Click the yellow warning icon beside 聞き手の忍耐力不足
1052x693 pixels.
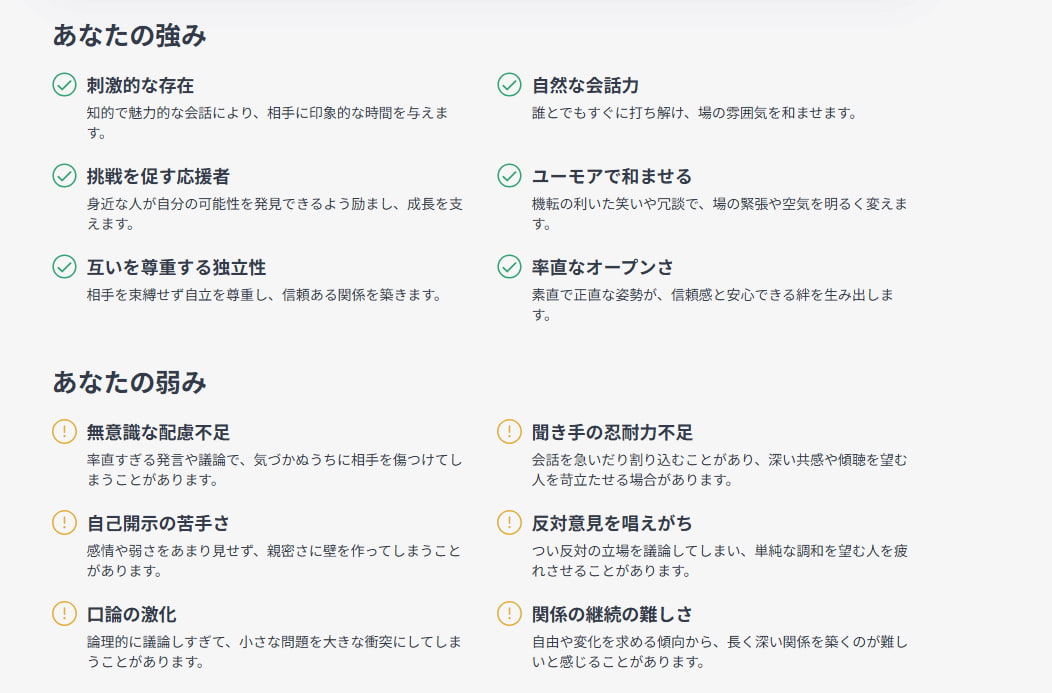pos(509,431)
